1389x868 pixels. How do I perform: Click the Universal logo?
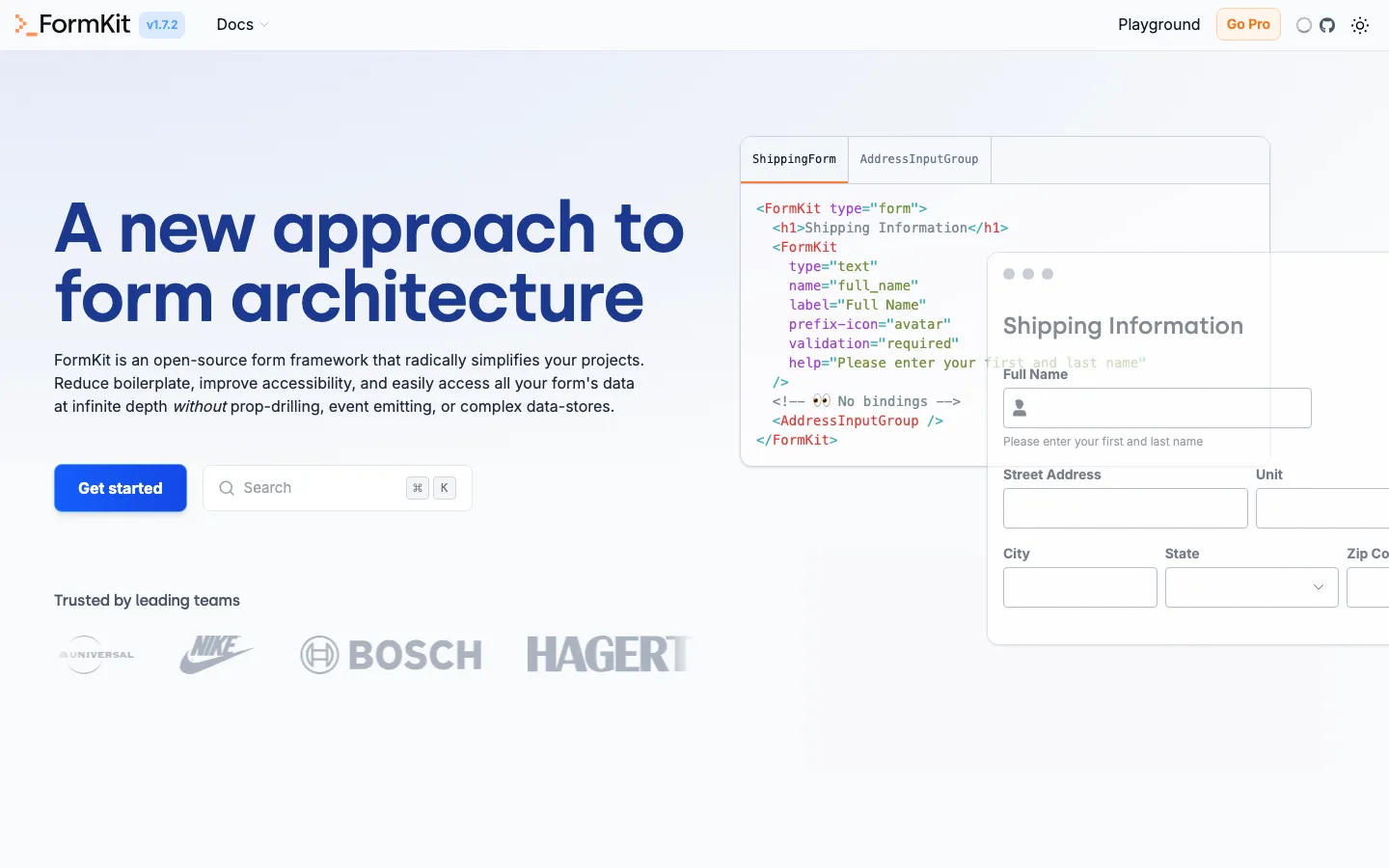click(96, 655)
